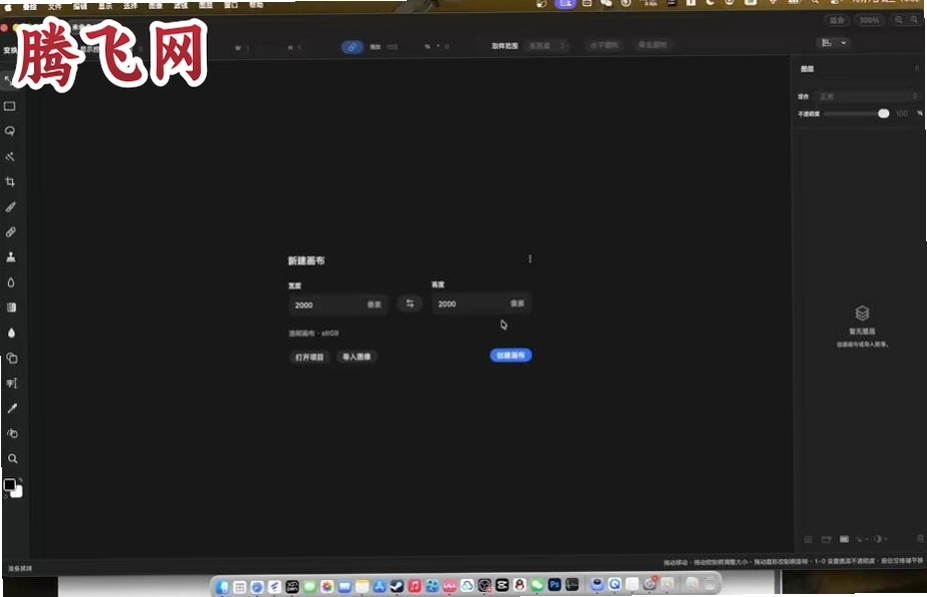Choose the magic wand tool

point(10,157)
